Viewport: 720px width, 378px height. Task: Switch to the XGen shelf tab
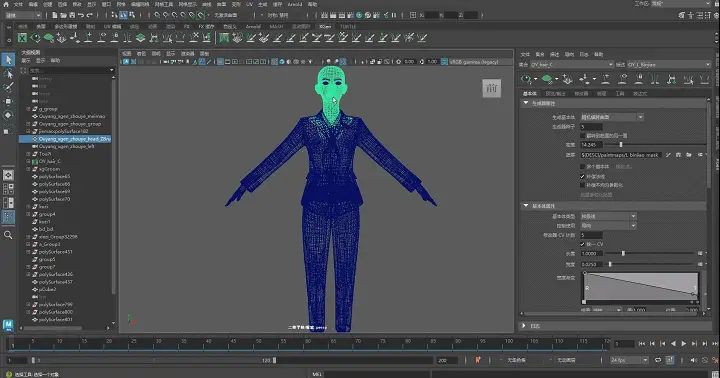[325, 27]
